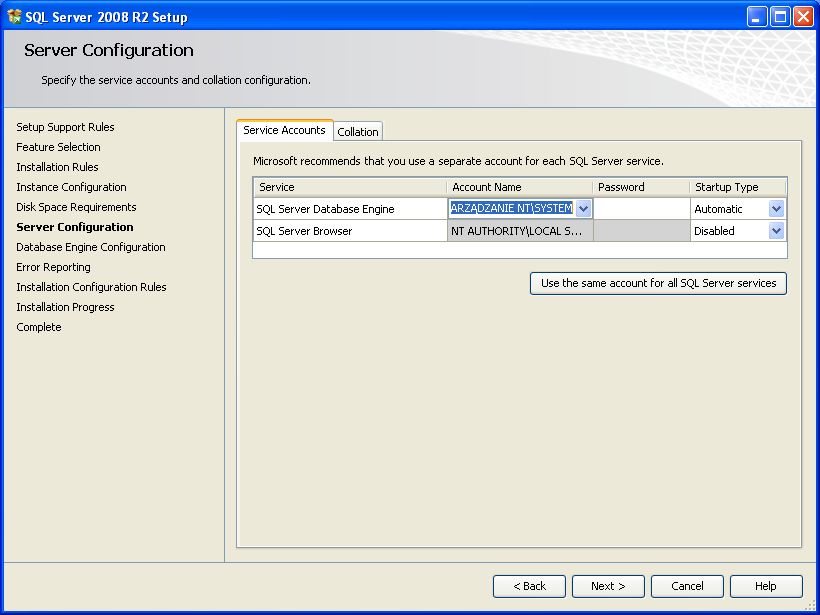Minimize the setup window
The image size is (820, 615).
(757, 17)
